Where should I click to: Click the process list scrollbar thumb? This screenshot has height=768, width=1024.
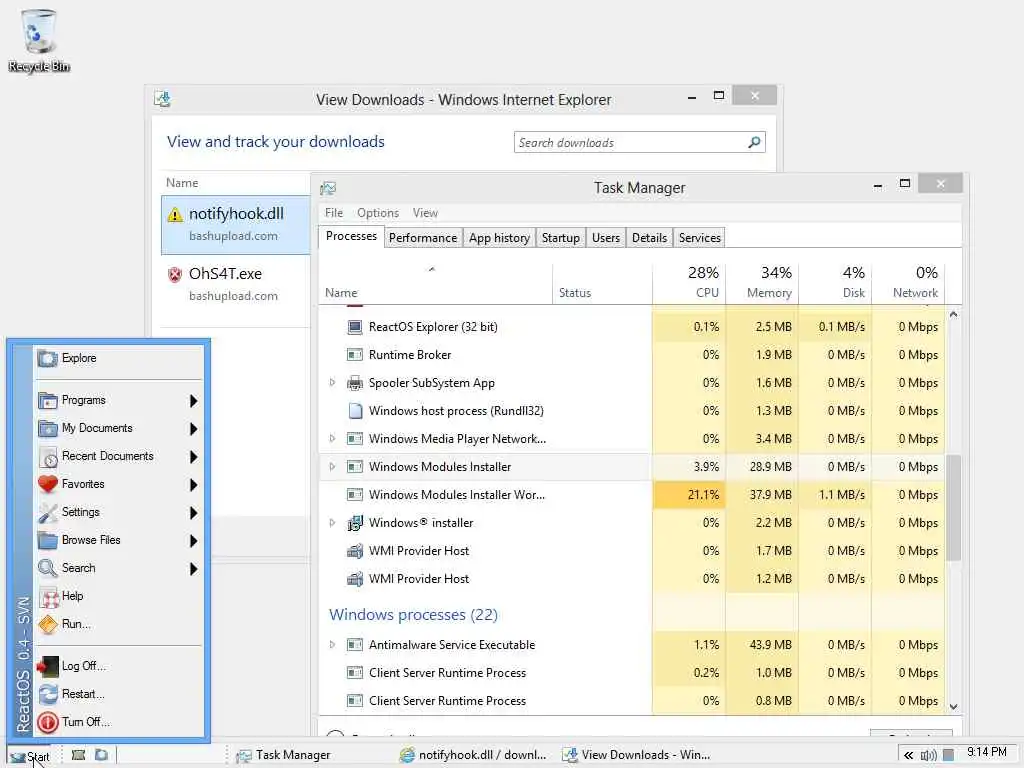tap(953, 507)
